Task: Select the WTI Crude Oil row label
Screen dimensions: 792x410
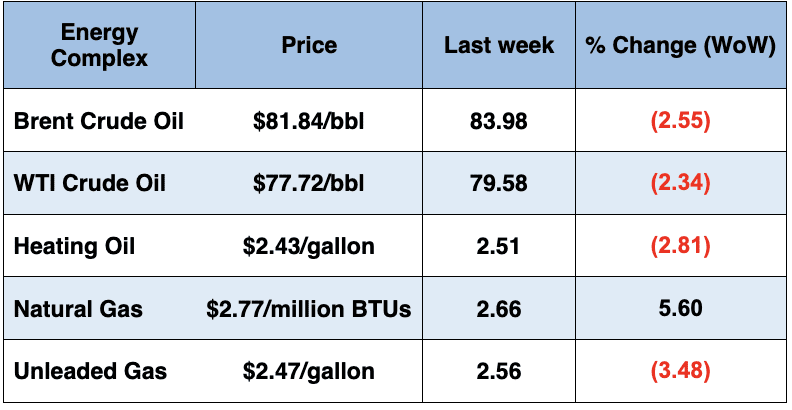Action: (x=90, y=184)
